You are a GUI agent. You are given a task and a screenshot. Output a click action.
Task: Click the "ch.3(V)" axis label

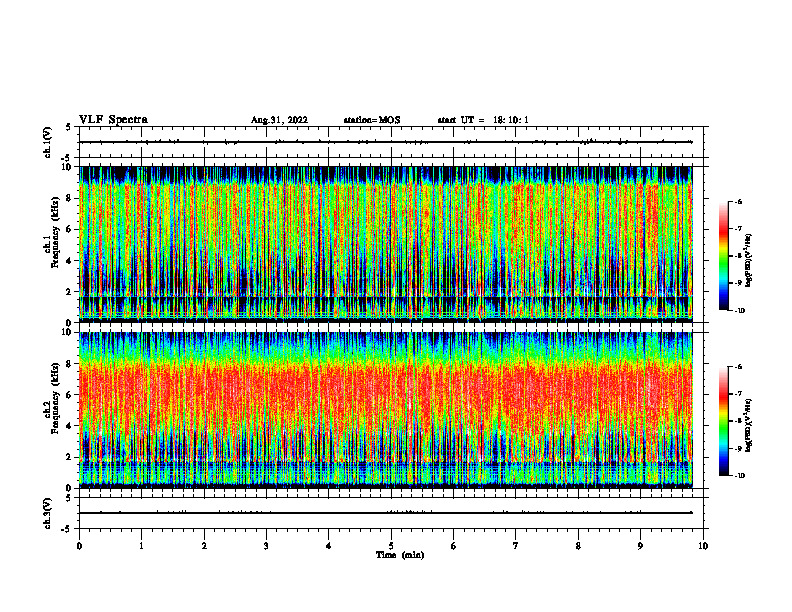click(47, 513)
